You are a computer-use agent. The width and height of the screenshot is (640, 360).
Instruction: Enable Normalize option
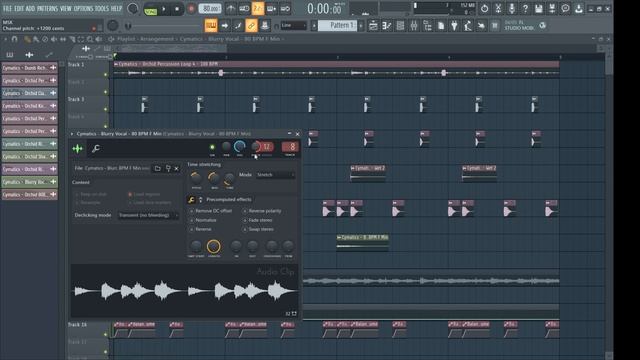[203, 220]
